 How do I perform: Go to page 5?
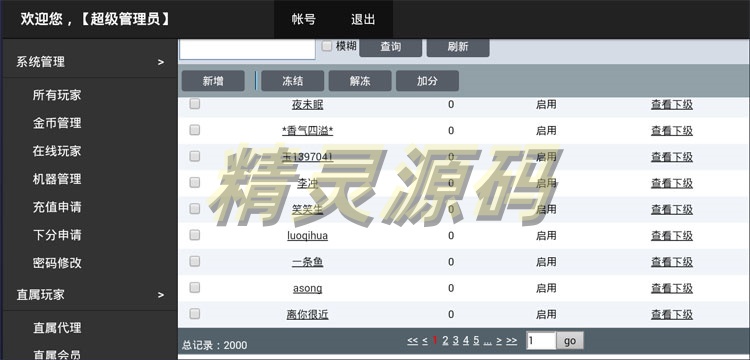pos(476,340)
